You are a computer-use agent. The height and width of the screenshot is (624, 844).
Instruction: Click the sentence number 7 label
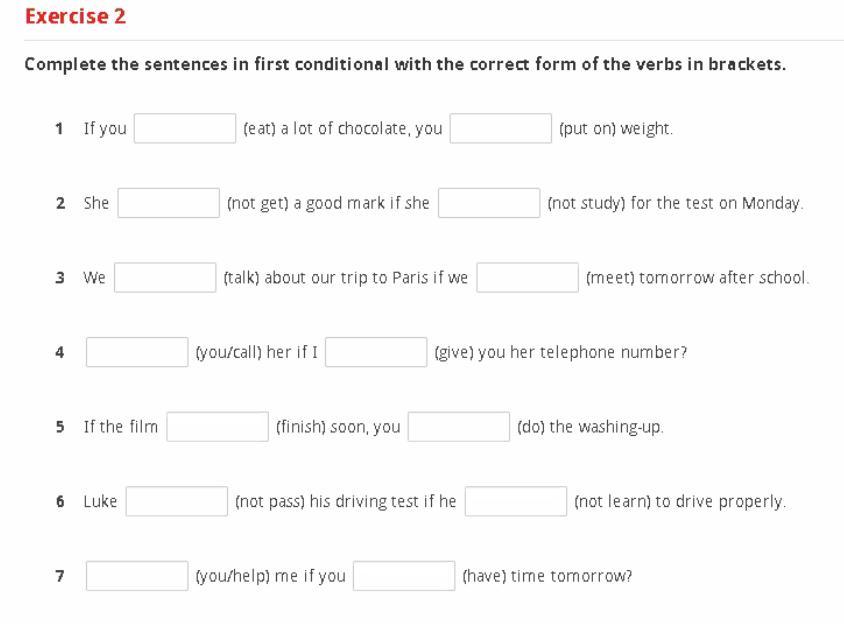point(60,577)
